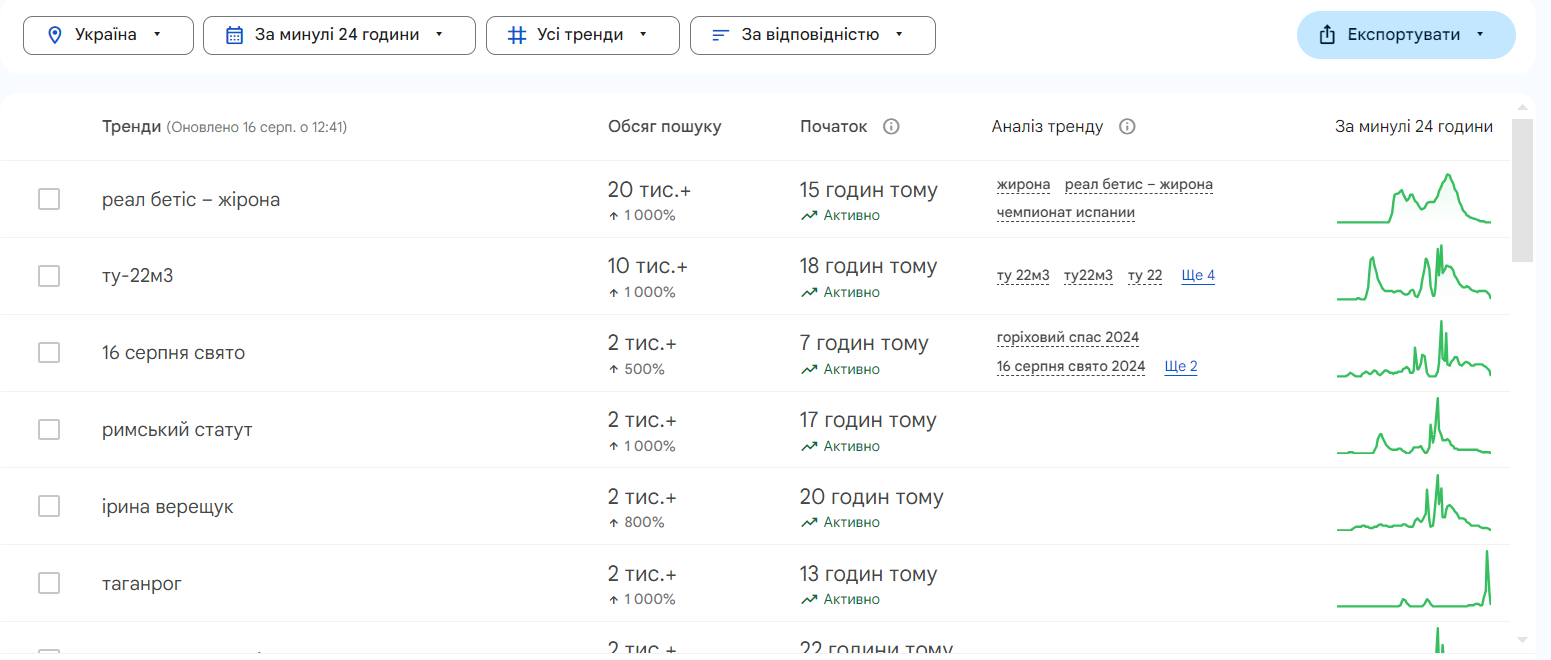Open the Україна country dropdown
The height and width of the screenshot is (660, 1551).
point(108,35)
